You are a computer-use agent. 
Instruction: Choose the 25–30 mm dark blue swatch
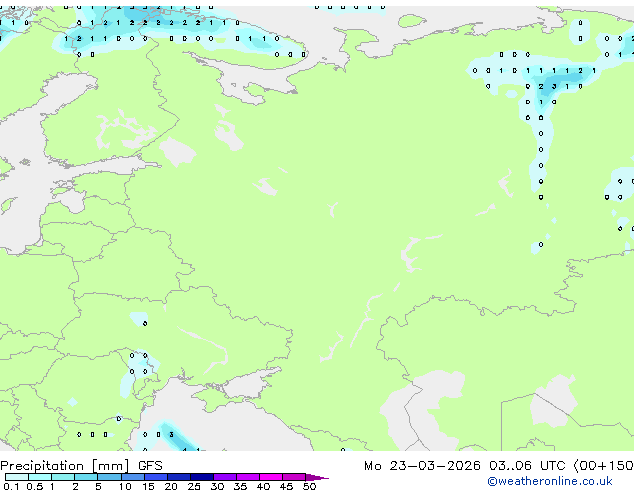click(202, 477)
